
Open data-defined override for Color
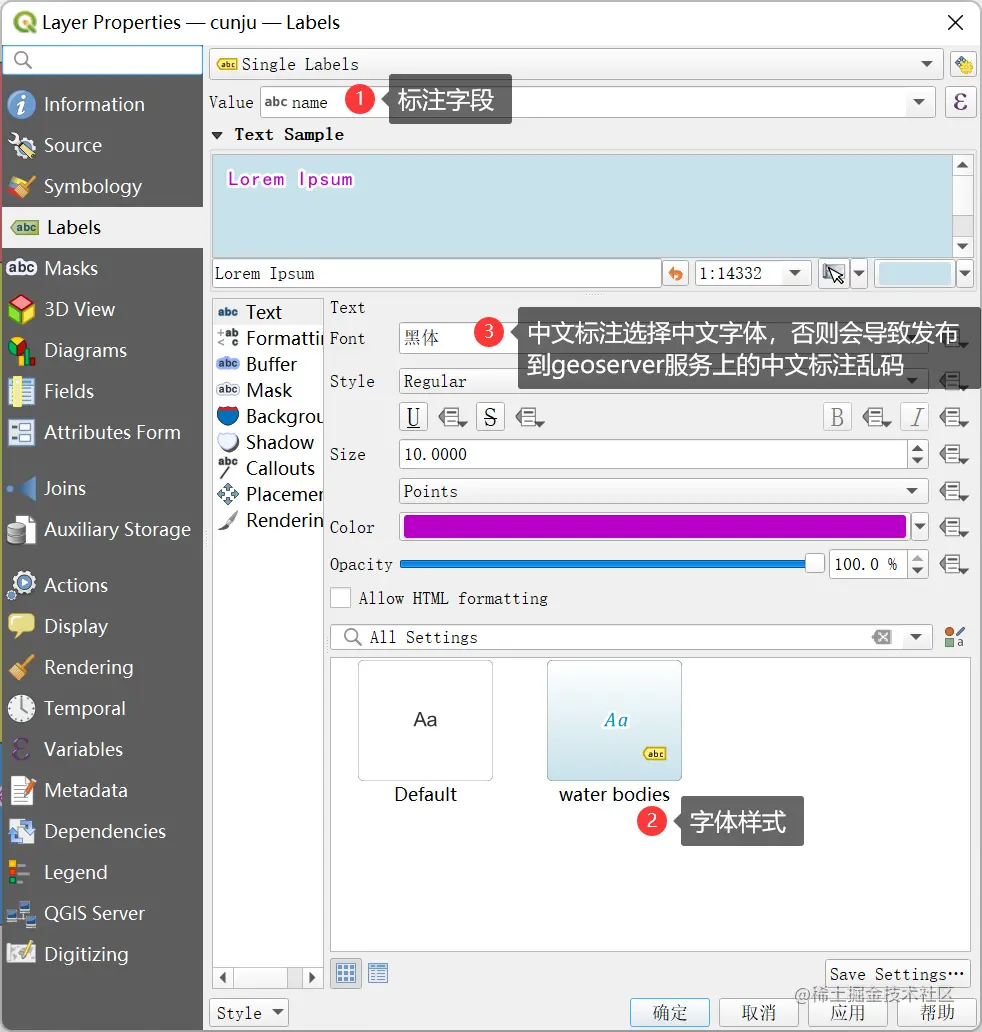click(954, 527)
